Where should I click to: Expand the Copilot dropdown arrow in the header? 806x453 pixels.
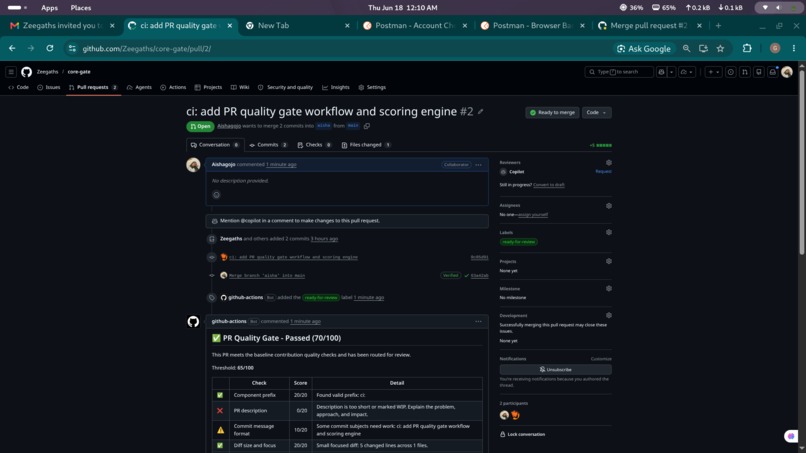coord(671,72)
